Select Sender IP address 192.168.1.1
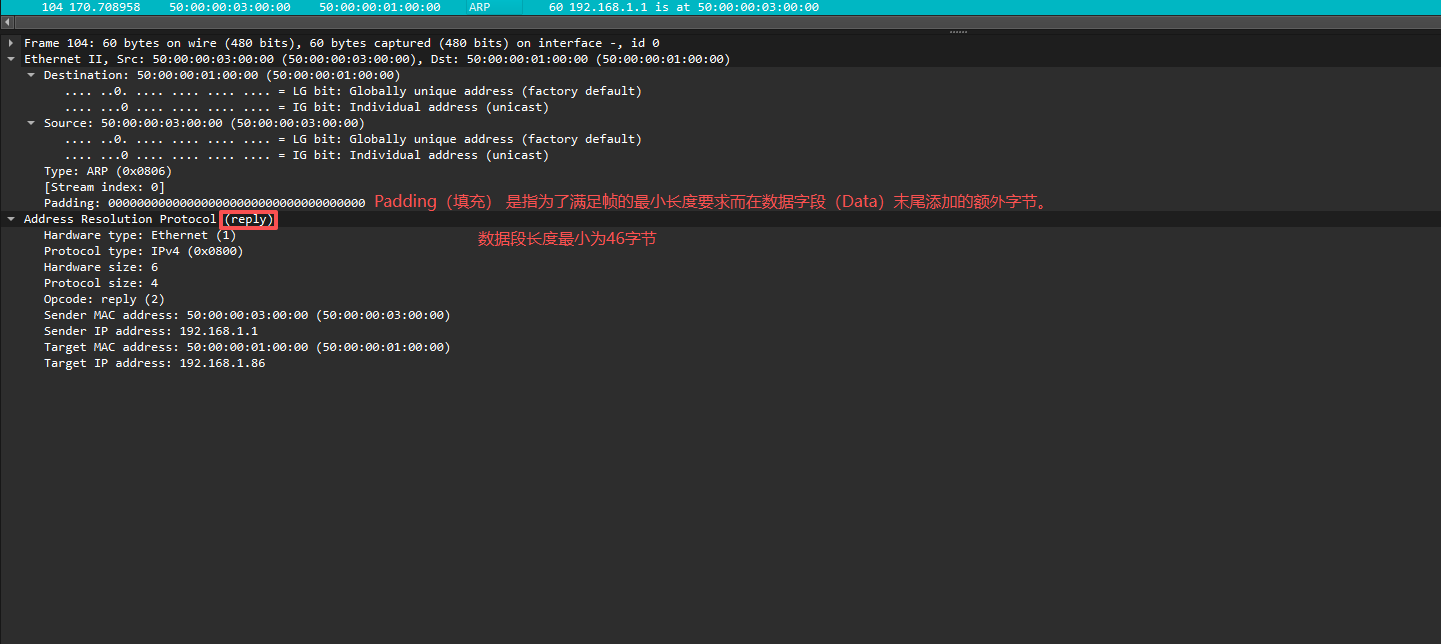Screen dimensions: 1441x644 [x=150, y=331]
